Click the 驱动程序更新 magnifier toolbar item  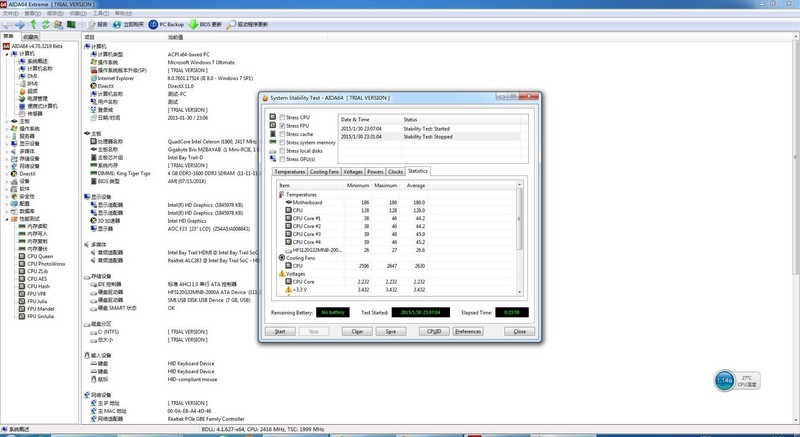click(247, 24)
